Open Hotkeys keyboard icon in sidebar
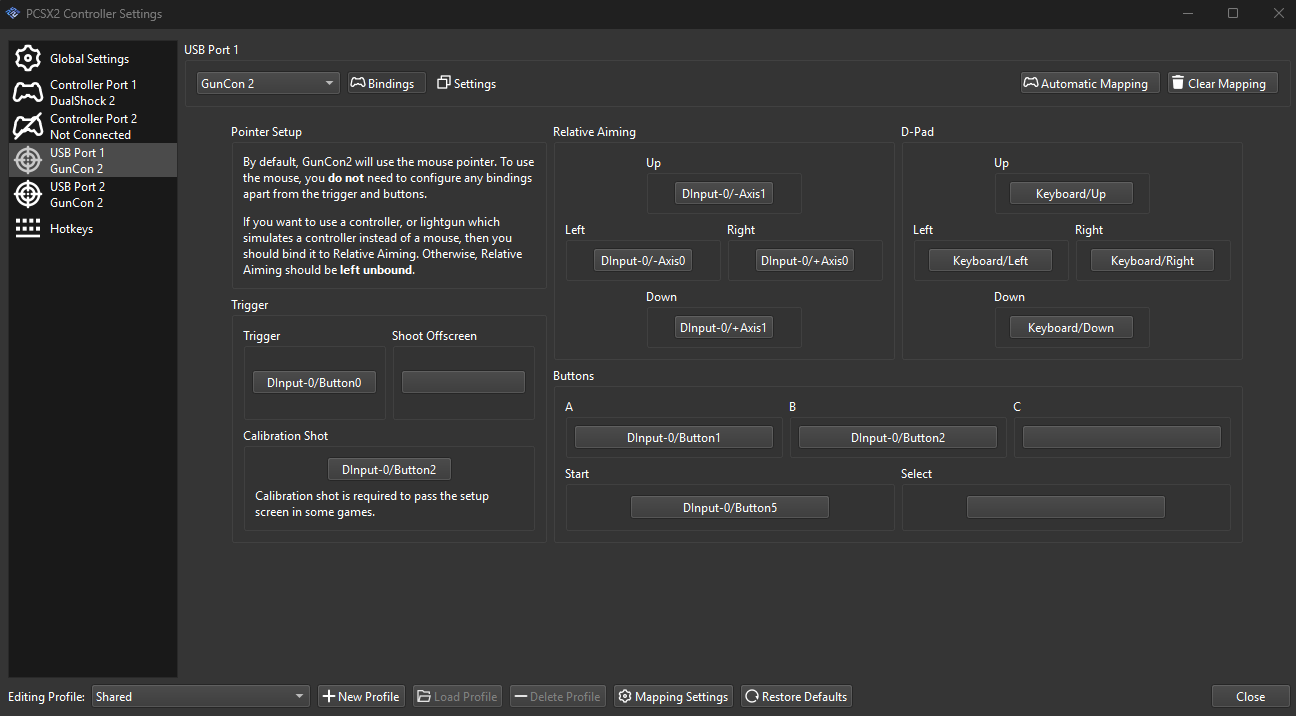Image resolution: width=1296 pixels, height=716 pixels. click(x=28, y=228)
